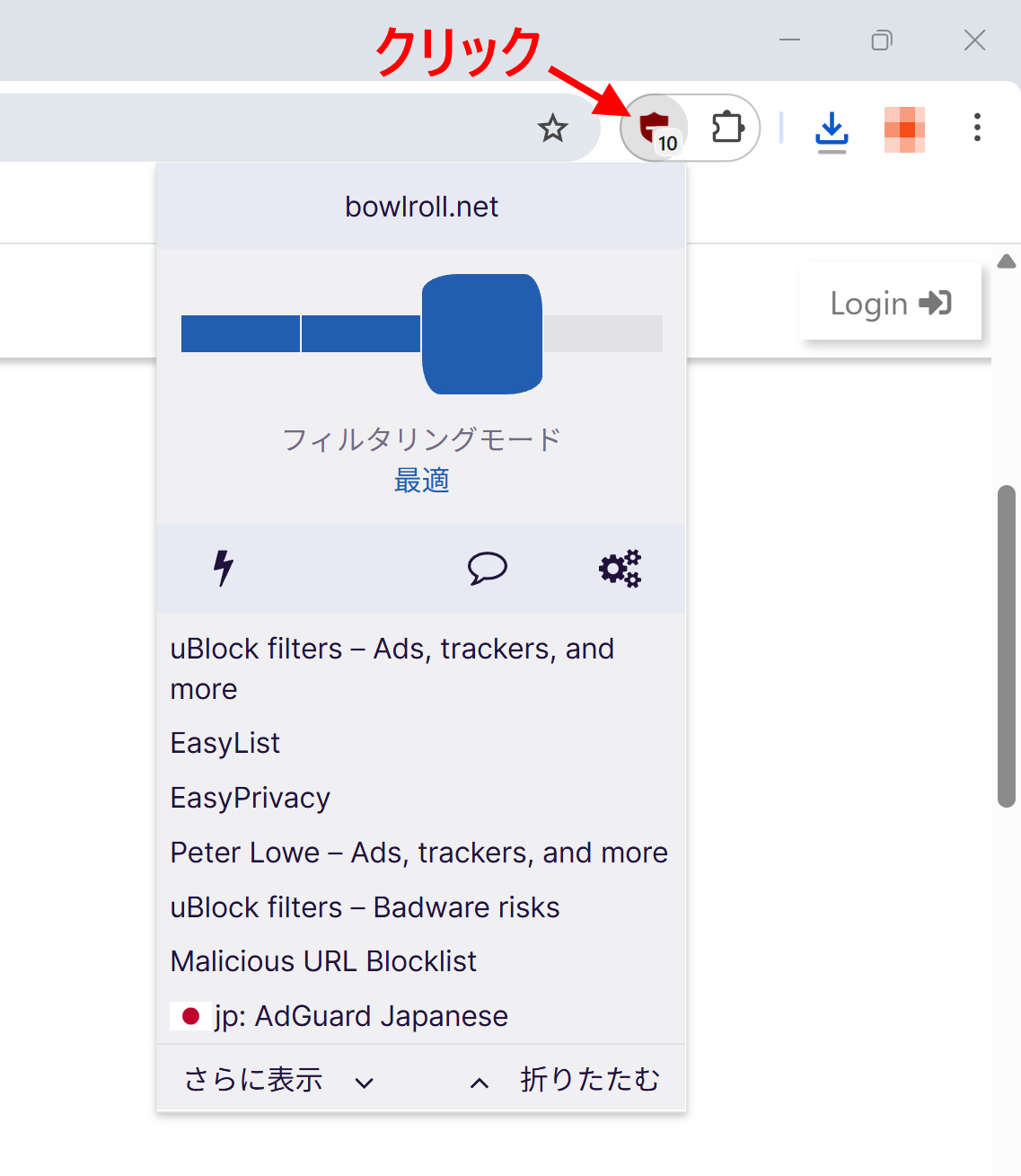This screenshot has width=1021, height=1176.
Task: Click the EasyPrivacy entry
Action: pos(251,798)
